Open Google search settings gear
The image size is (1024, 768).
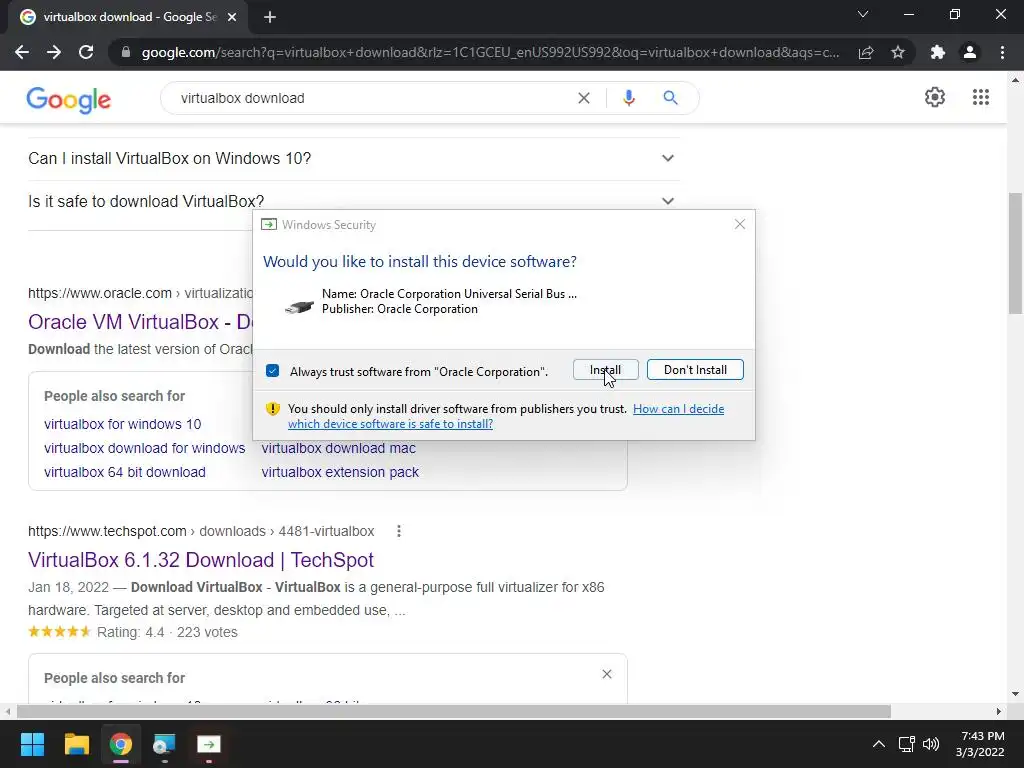[x=935, y=97]
